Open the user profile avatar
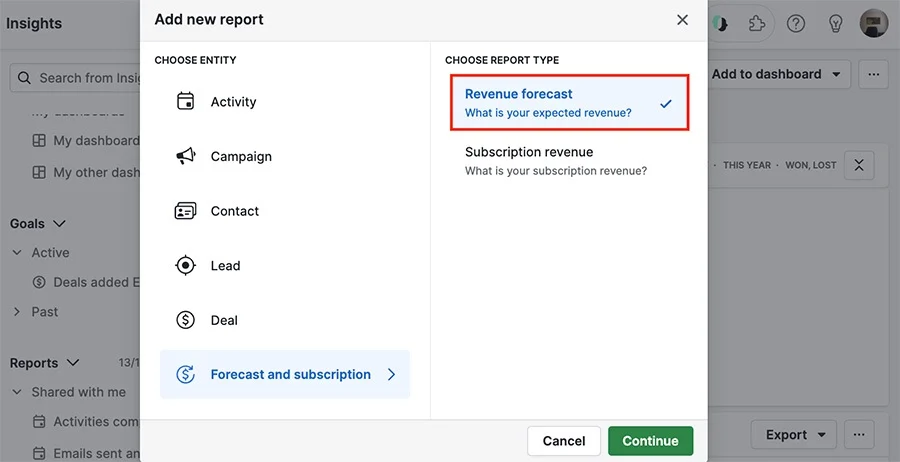 (873, 23)
